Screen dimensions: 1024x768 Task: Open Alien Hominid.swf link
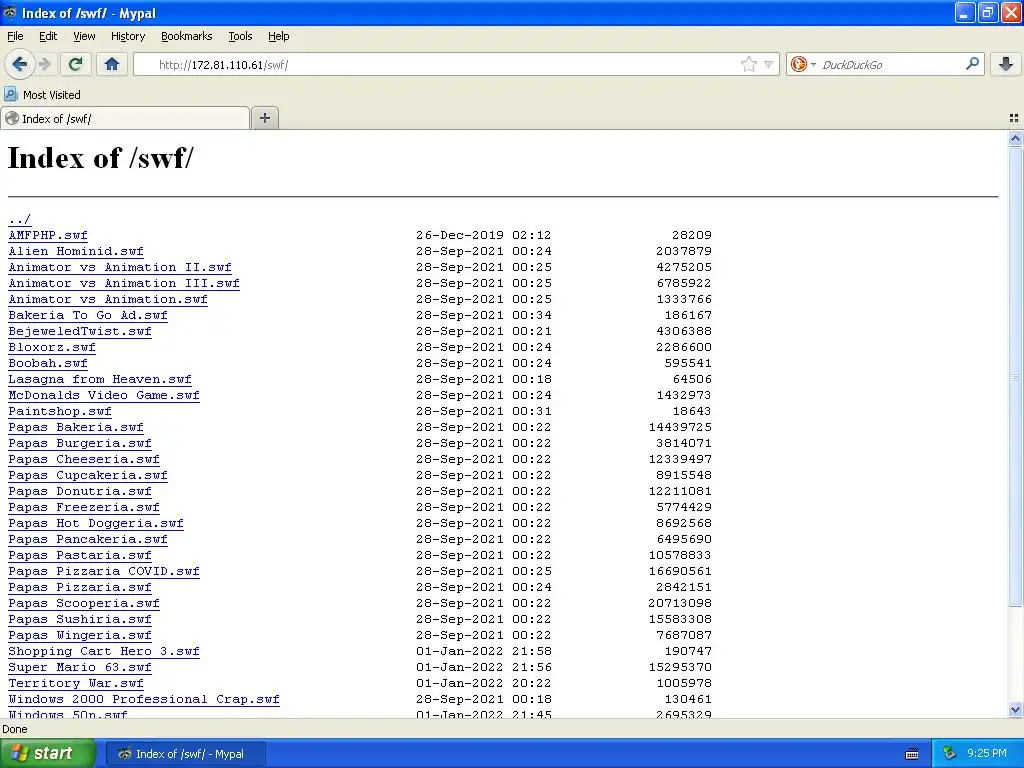click(76, 251)
